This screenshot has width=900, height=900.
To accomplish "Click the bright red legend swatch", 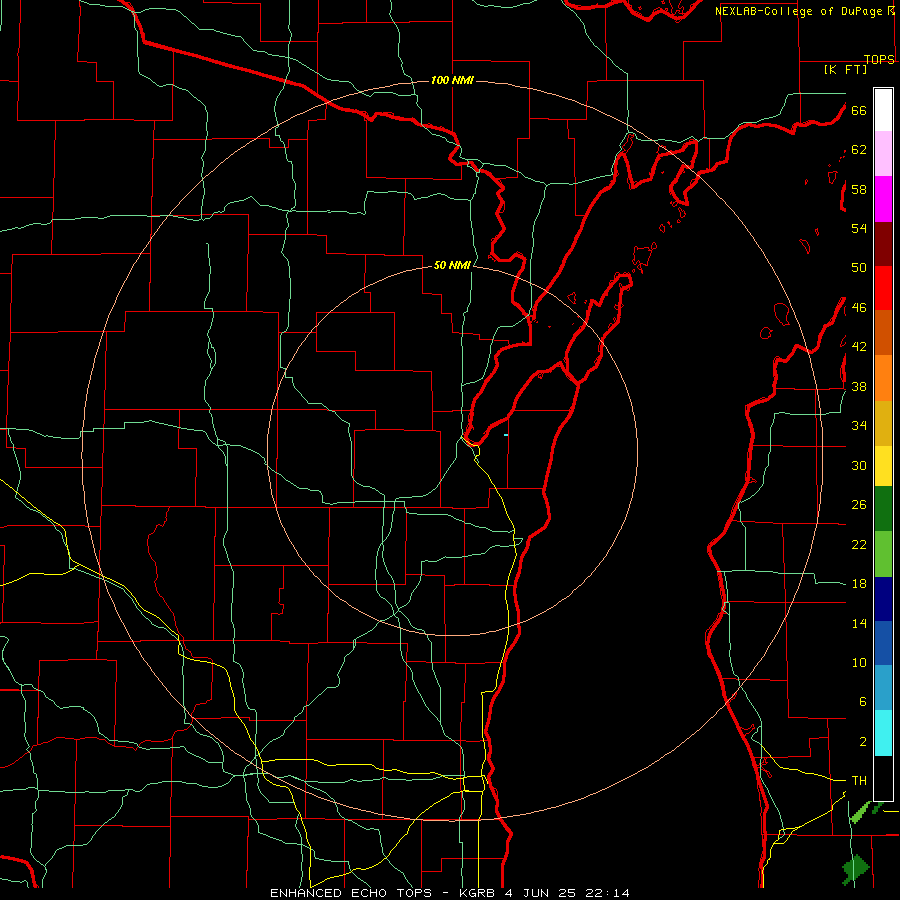I will point(883,288).
